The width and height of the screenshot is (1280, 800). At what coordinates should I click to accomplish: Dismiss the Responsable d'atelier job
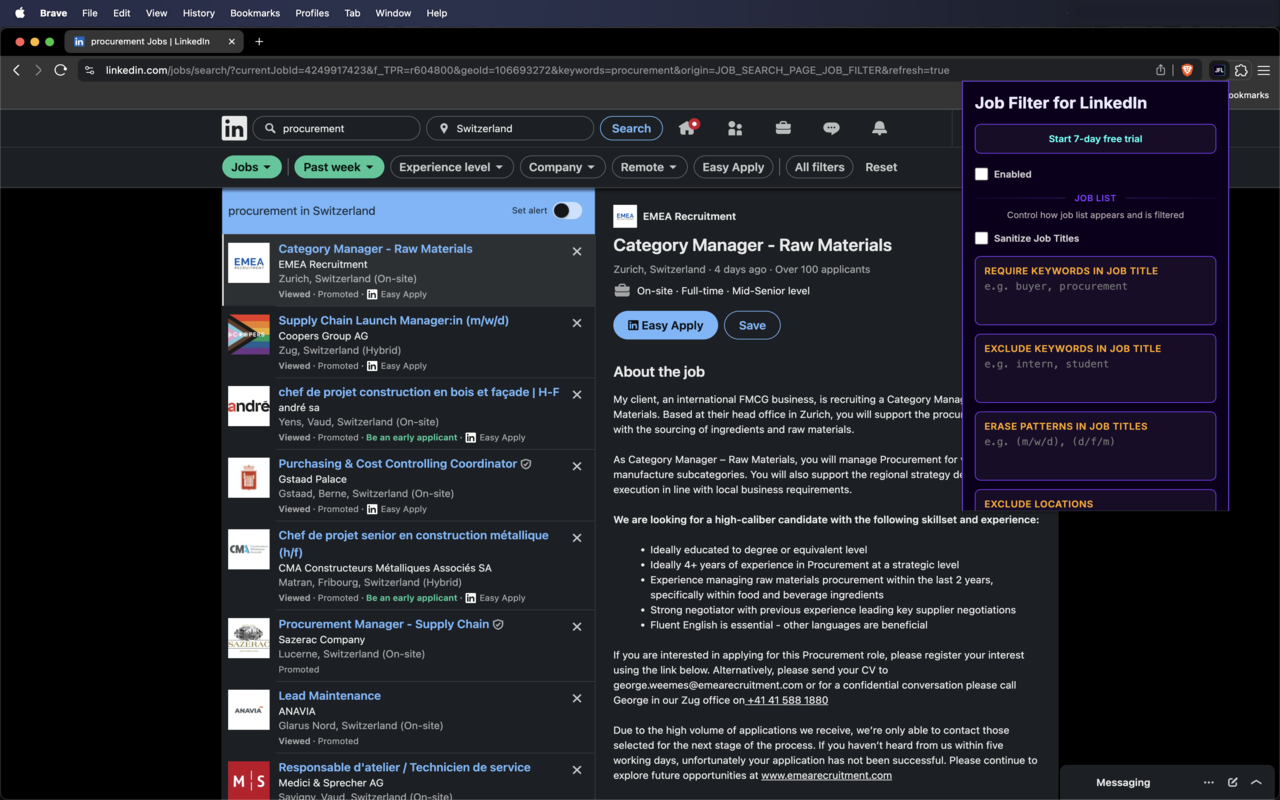click(577, 770)
